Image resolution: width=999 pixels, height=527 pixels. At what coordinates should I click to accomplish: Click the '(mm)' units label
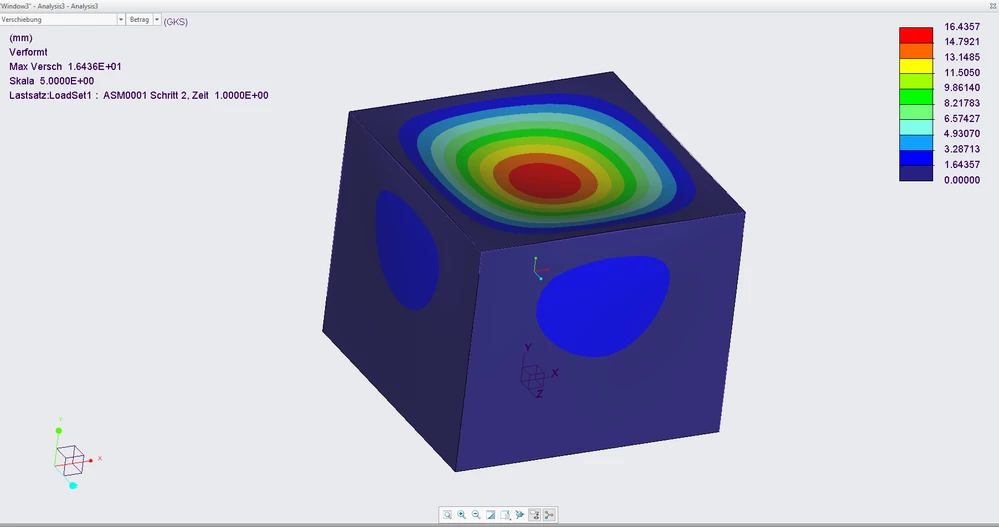pyautogui.click(x=21, y=38)
